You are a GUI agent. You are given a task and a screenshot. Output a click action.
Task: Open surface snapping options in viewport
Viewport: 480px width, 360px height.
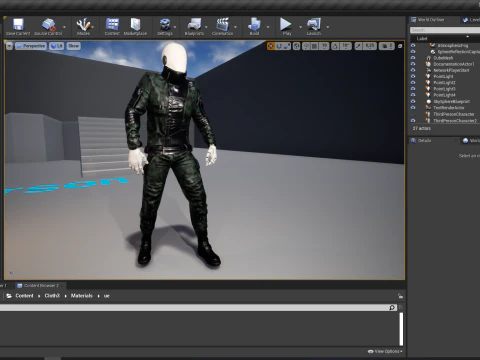coord(306,46)
